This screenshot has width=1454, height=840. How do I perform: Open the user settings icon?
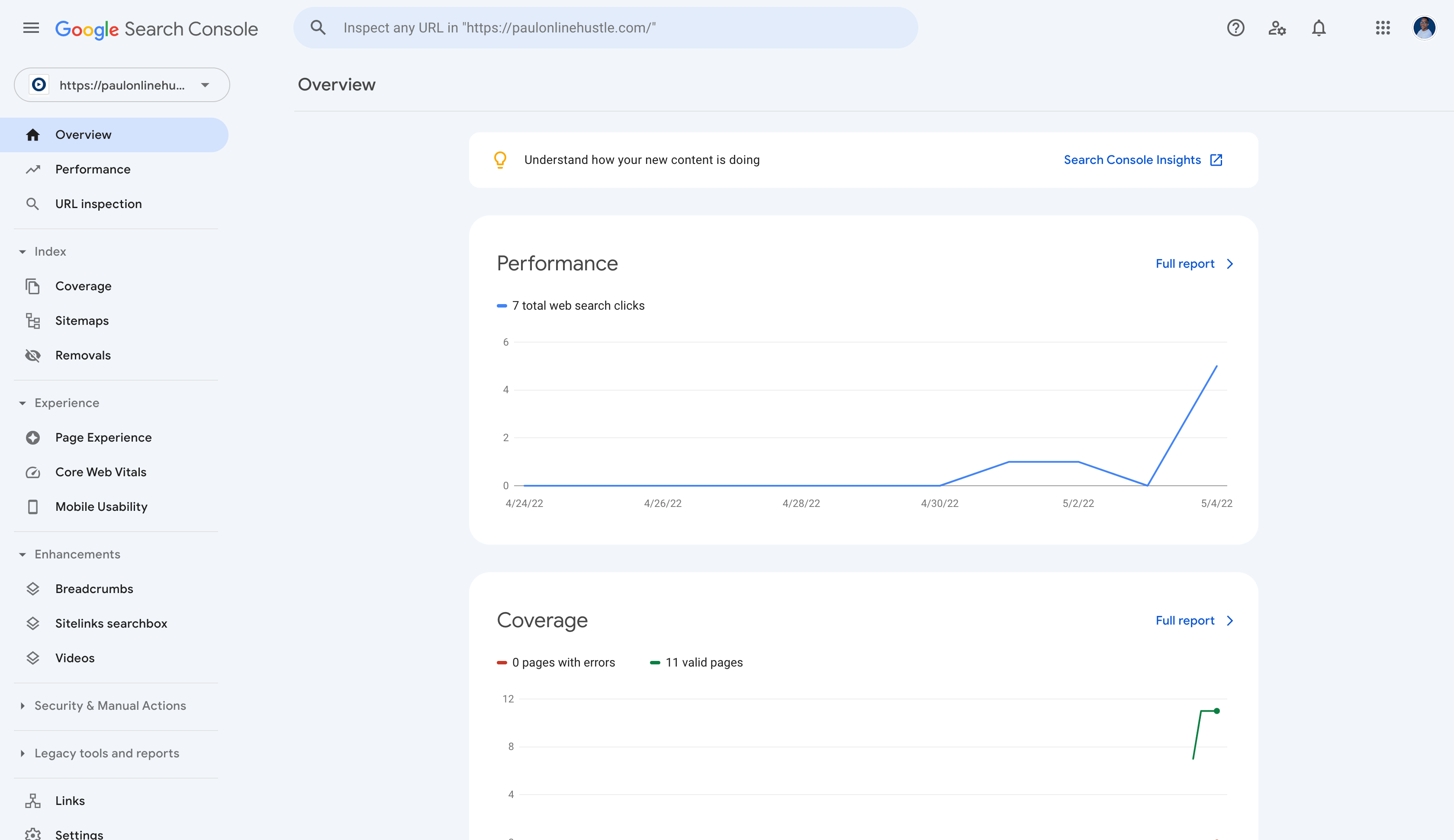(x=1277, y=28)
